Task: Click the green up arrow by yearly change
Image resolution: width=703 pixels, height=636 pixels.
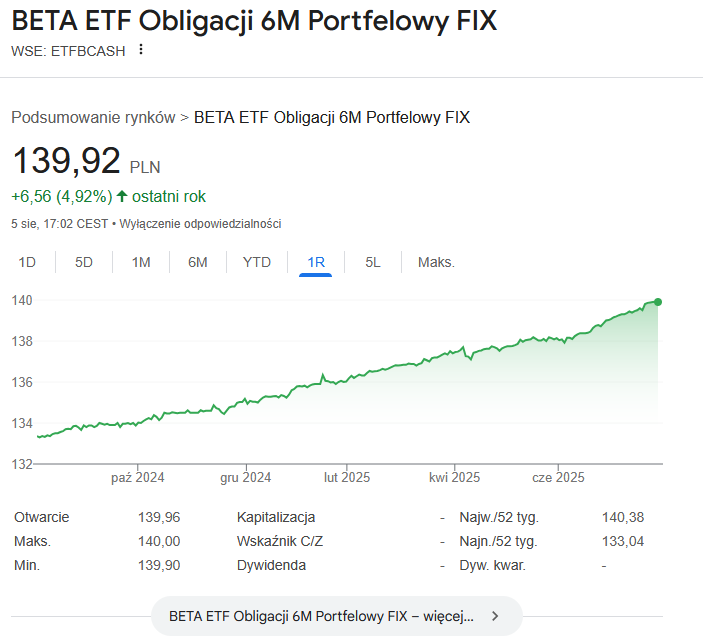Action: pyautogui.click(x=122, y=196)
